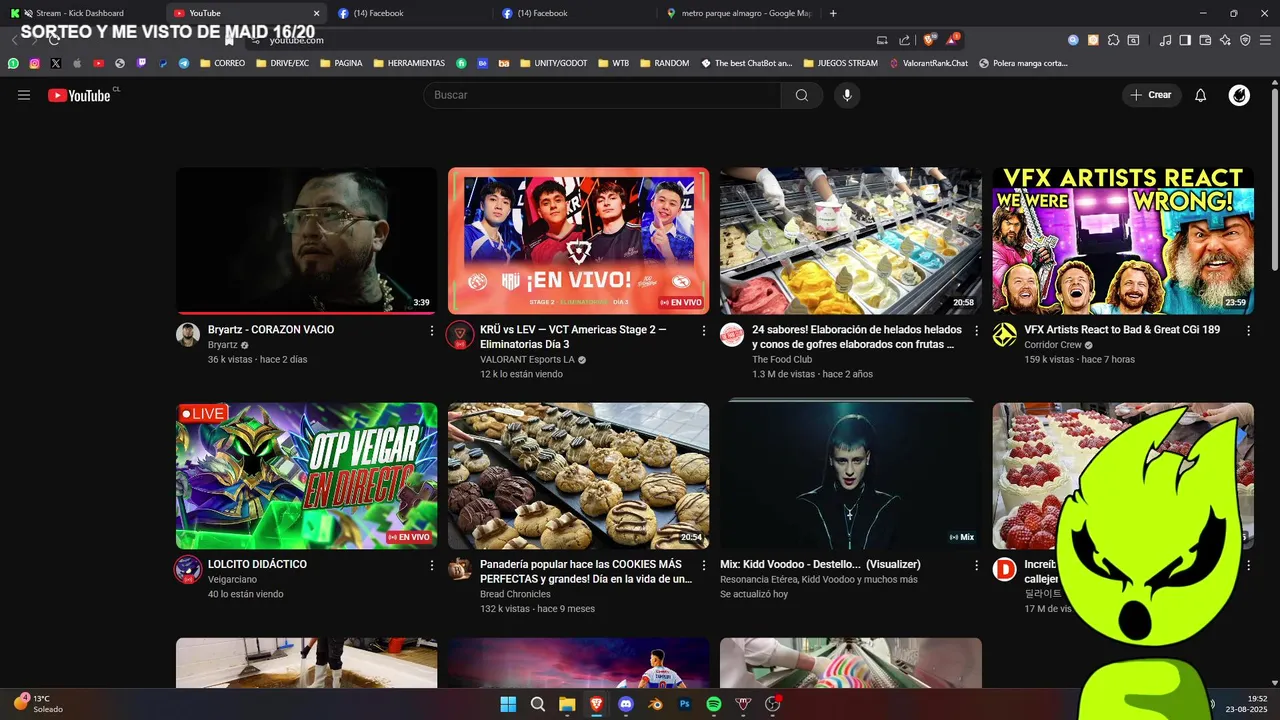
Task: Open the CORREO bookmarks folder
Action: click(x=222, y=63)
